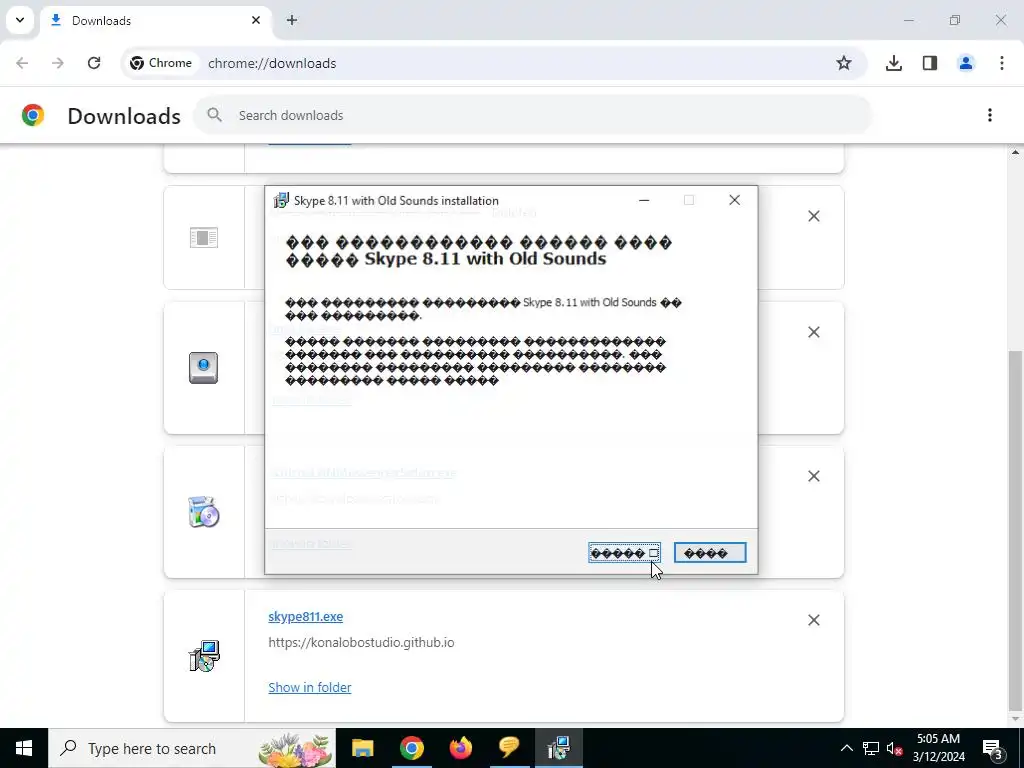Focus the Search downloads field
This screenshot has height=768, width=1024.
click(532, 116)
